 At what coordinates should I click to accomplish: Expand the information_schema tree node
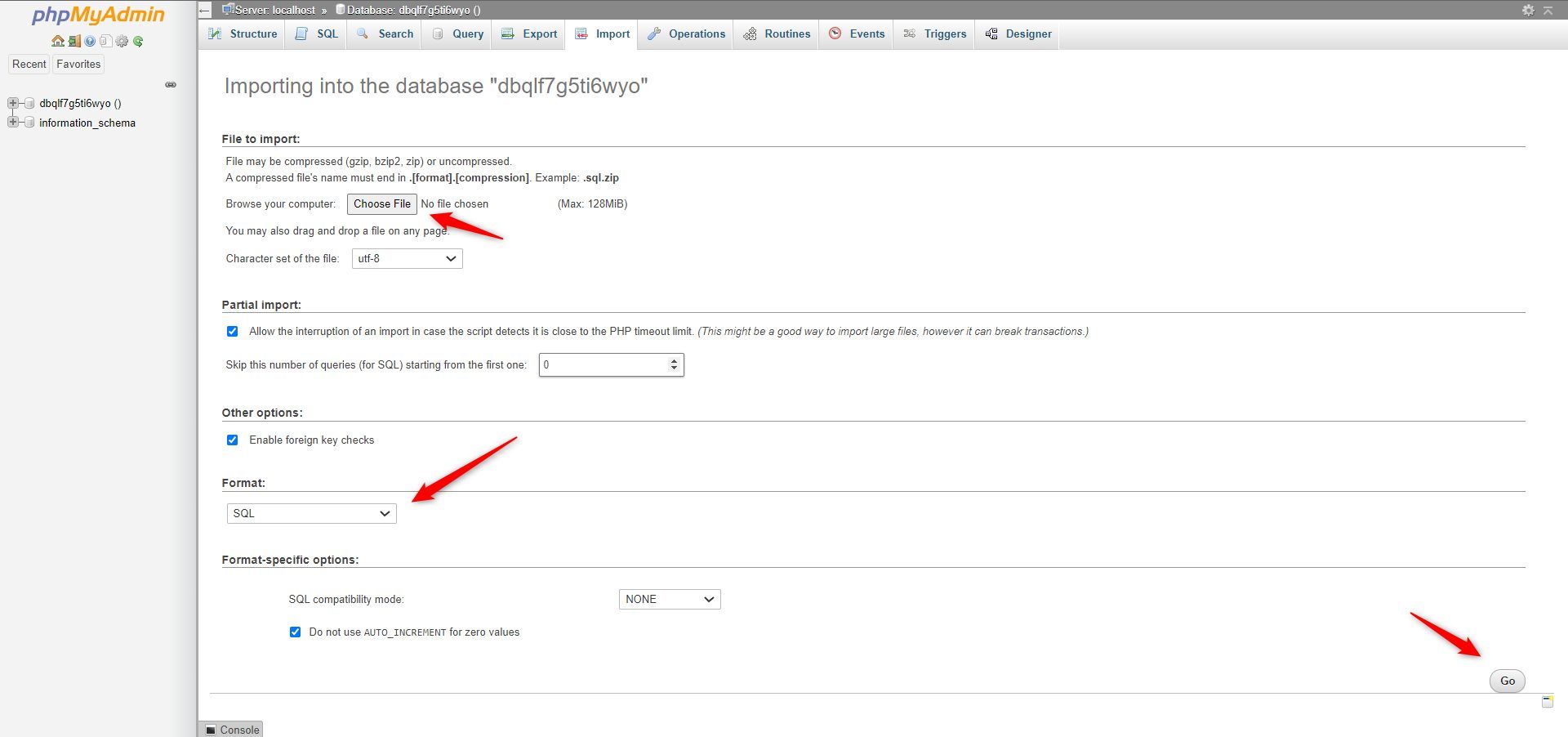coord(12,123)
